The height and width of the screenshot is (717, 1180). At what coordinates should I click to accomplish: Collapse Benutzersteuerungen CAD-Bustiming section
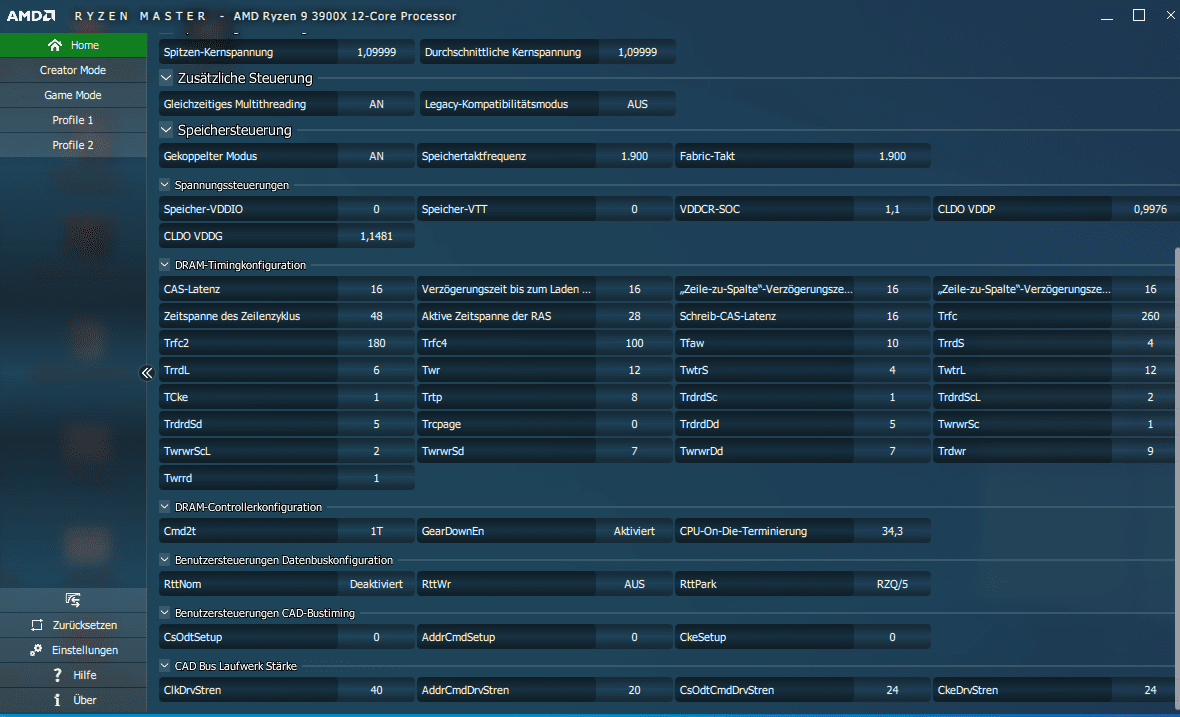click(165, 612)
